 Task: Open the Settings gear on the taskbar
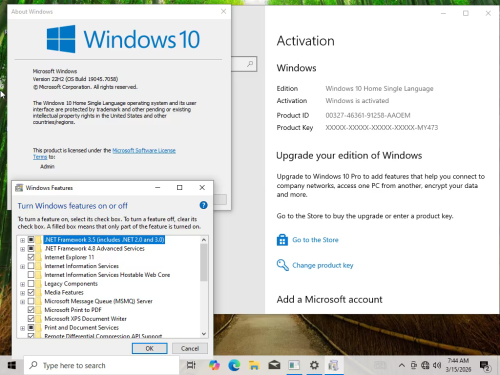[x=314, y=365]
